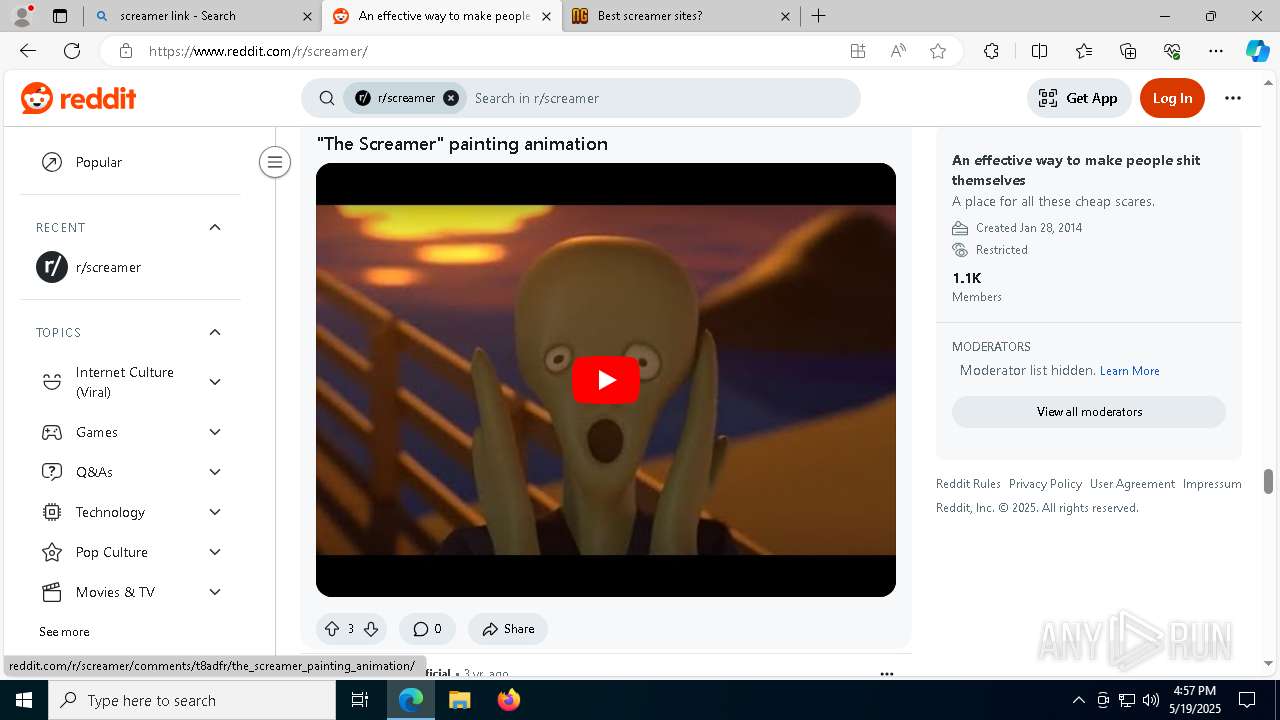The height and width of the screenshot is (720, 1280).
Task: Remove the r/screamer search filter chip
Action: (451, 98)
